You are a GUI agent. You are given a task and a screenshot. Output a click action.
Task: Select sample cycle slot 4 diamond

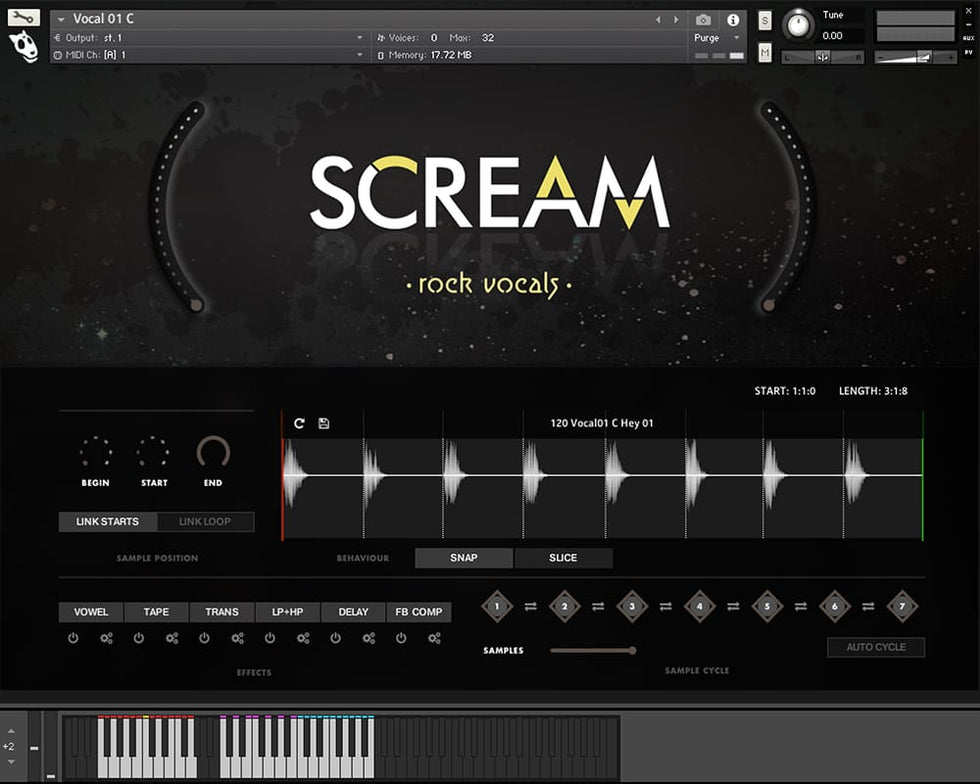click(x=699, y=606)
